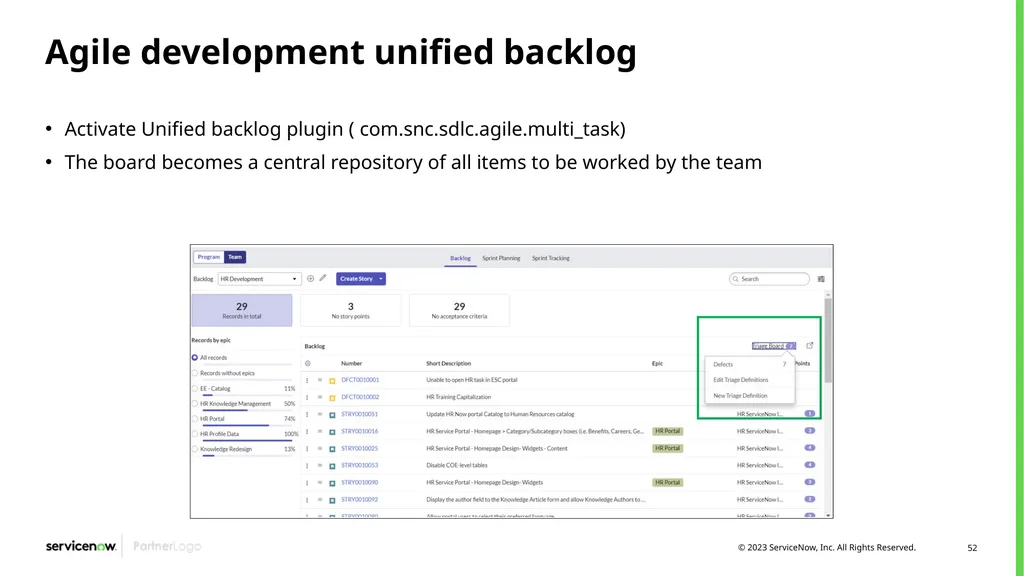Choose New Triage Definition menu item

click(x=750, y=396)
